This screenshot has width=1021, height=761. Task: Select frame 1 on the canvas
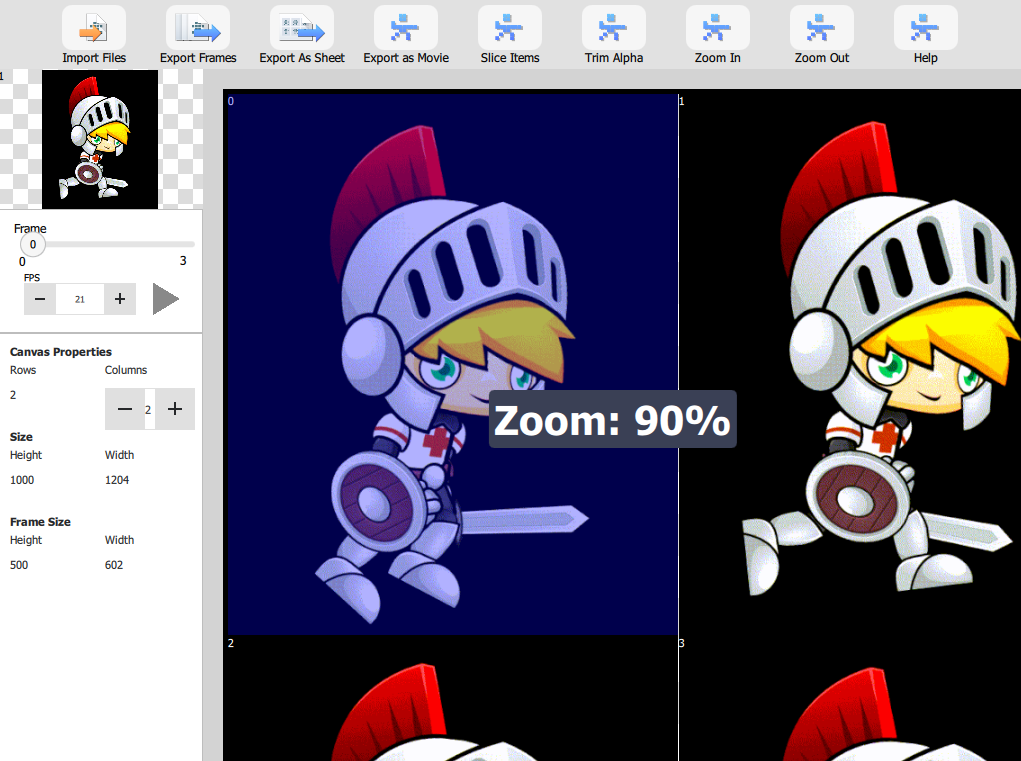point(850,365)
